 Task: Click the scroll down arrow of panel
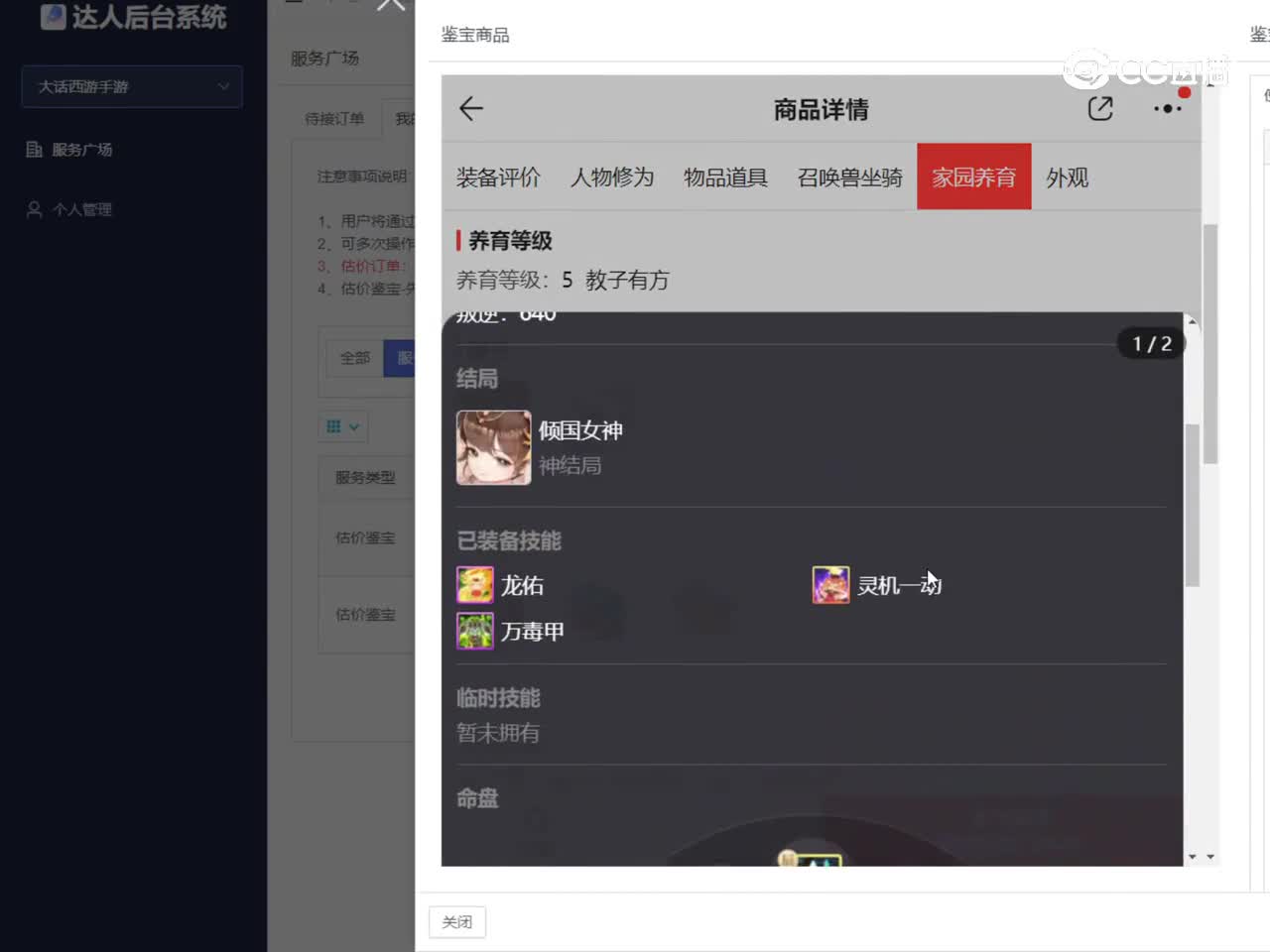(x=1192, y=857)
